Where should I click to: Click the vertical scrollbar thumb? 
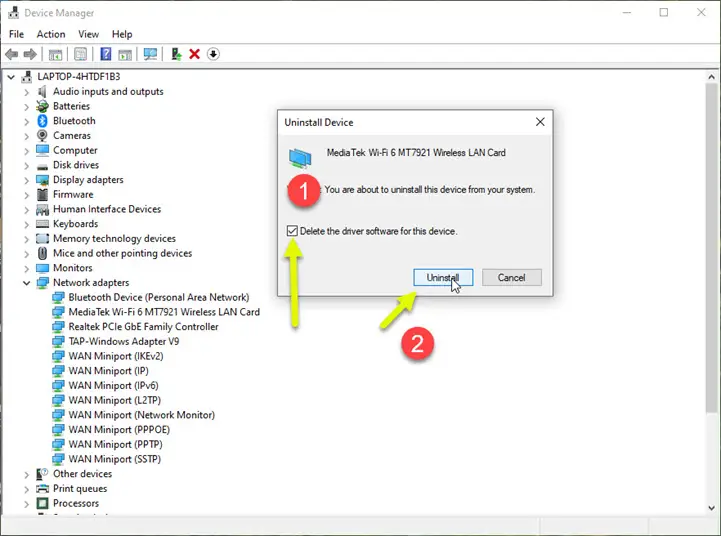tap(711, 248)
